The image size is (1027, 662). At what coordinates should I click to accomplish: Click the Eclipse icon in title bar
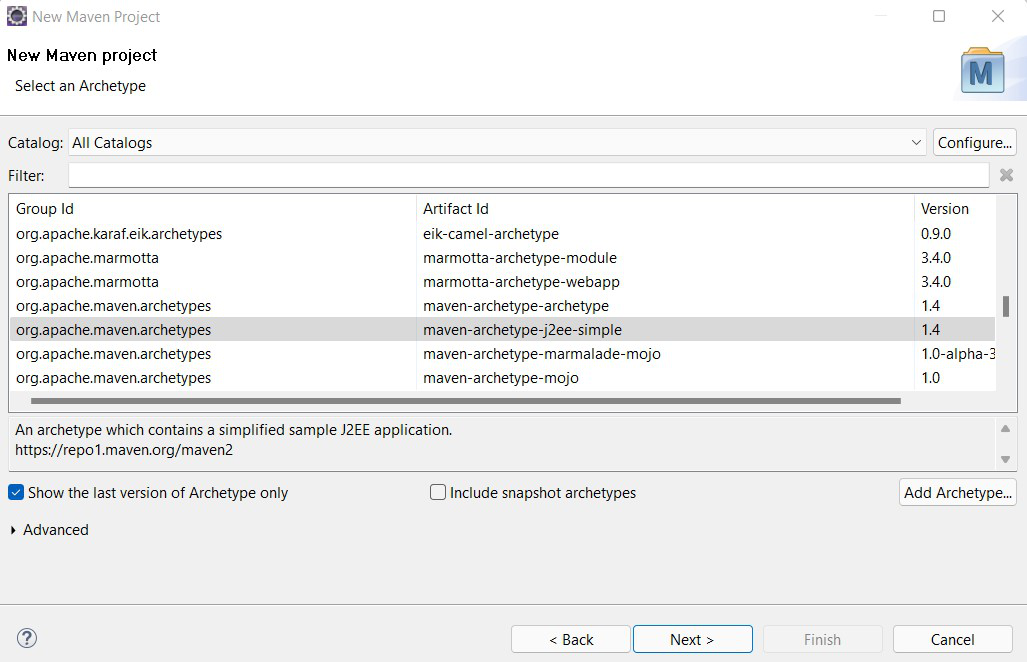point(16,16)
